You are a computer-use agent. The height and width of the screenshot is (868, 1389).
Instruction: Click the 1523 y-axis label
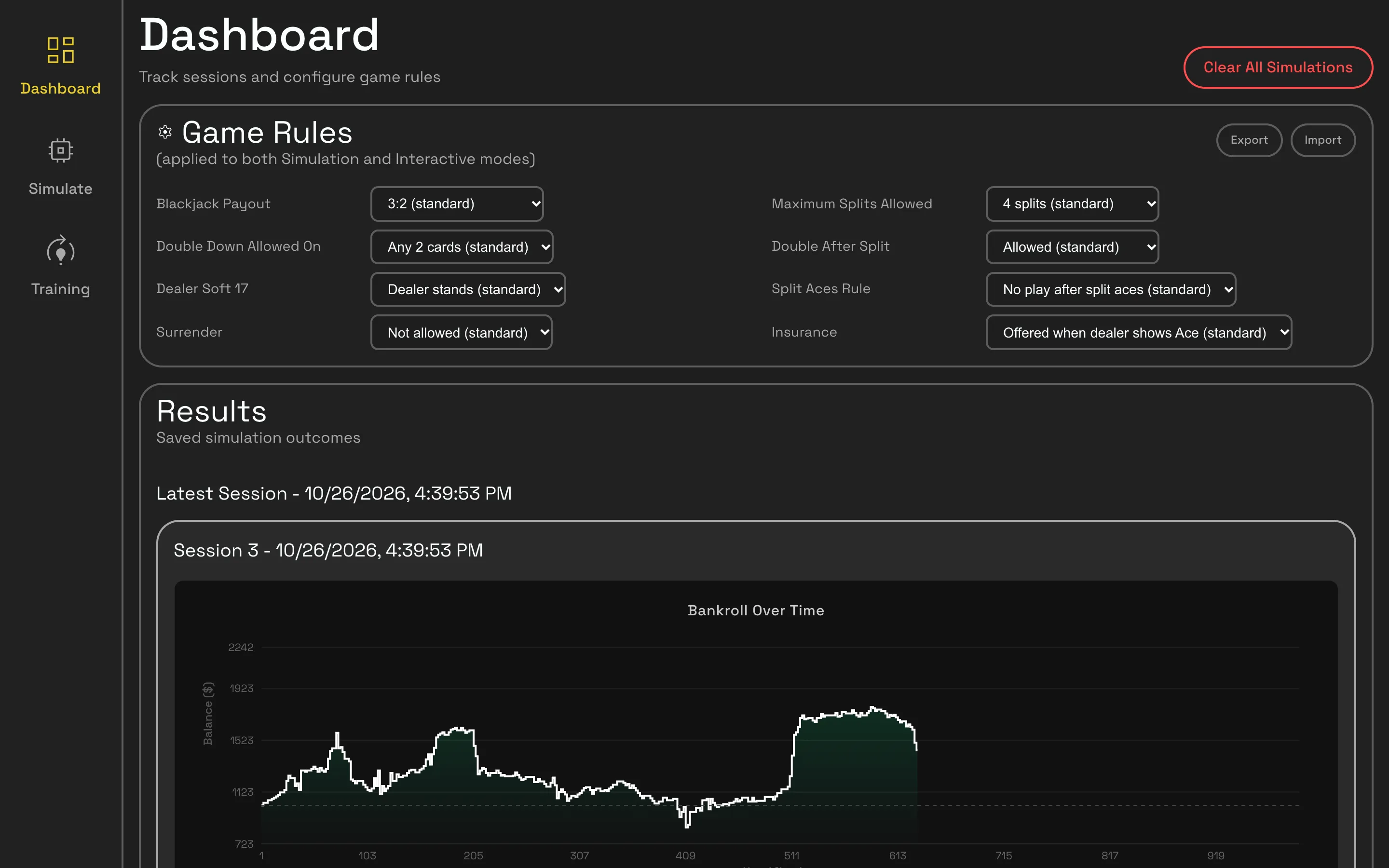(x=241, y=740)
